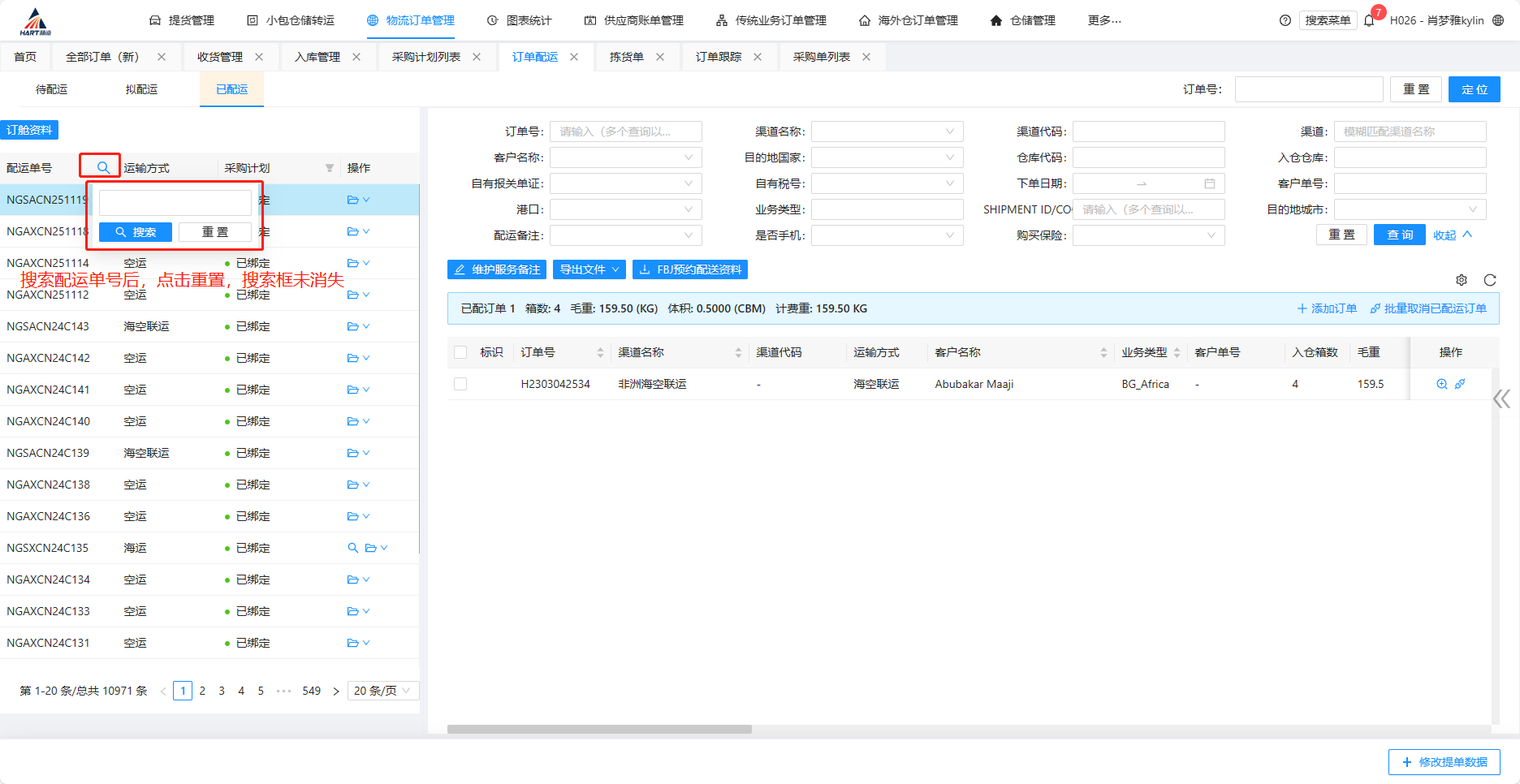Click the filter icon in 采购计划 column
This screenshot has width=1520, height=784.
(x=330, y=168)
